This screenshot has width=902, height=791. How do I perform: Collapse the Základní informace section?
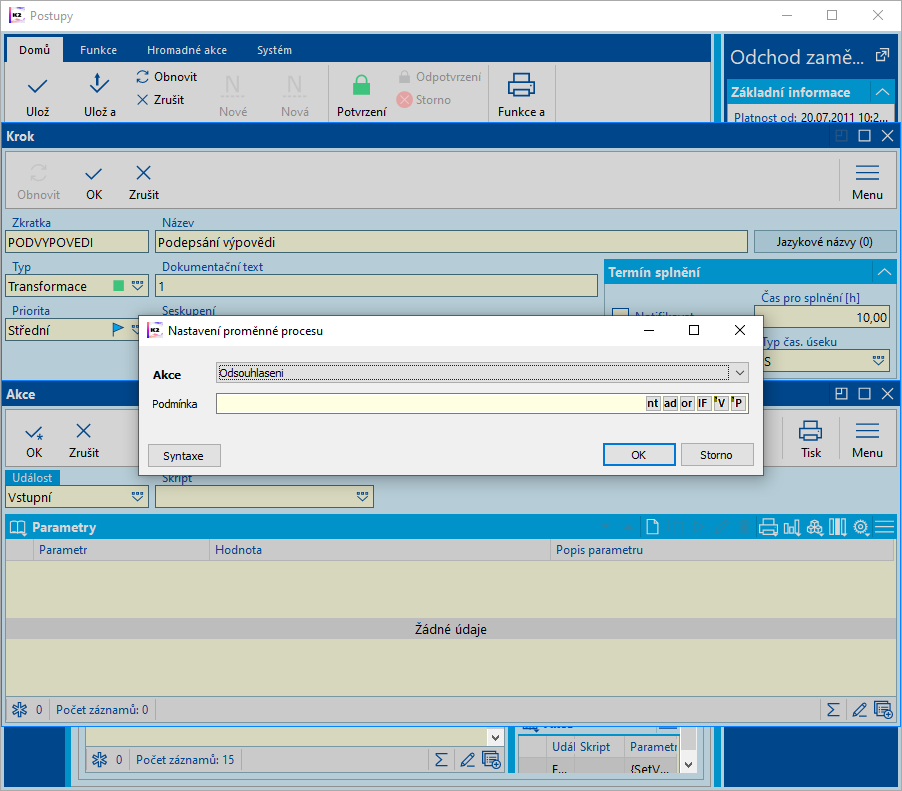882,92
